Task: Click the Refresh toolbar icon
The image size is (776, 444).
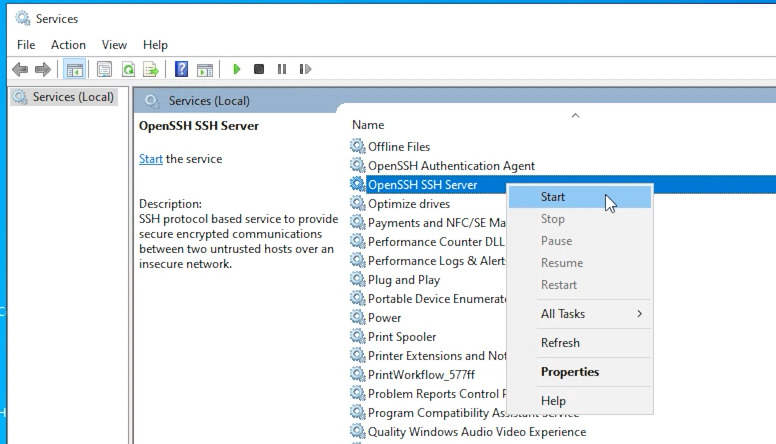Action: 128,69
